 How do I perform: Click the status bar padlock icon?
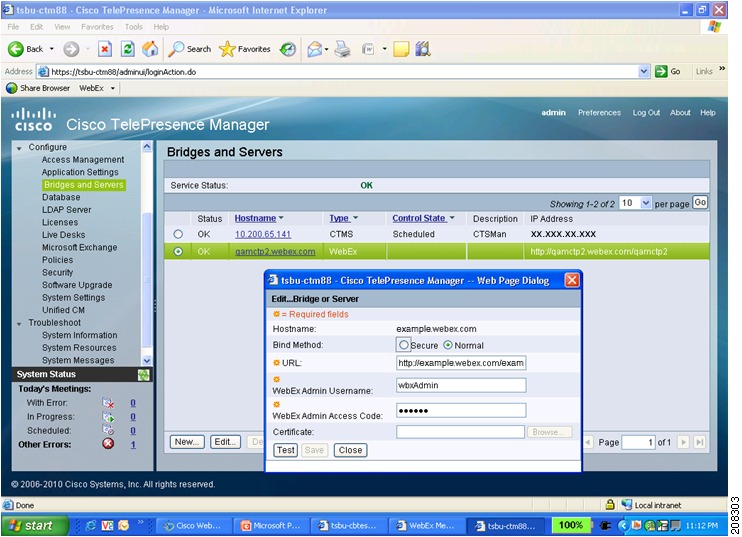(610, 505)
